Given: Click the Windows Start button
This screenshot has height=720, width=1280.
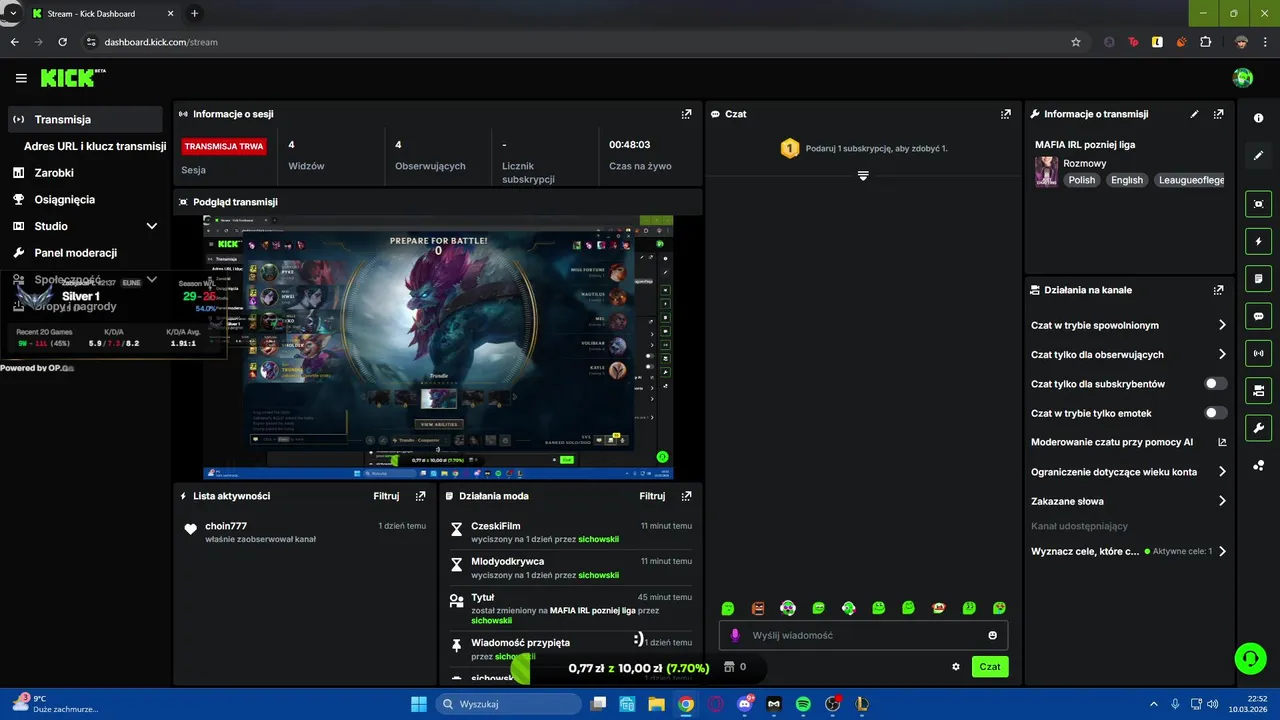Looking at the screenshot, I should 418,704.
